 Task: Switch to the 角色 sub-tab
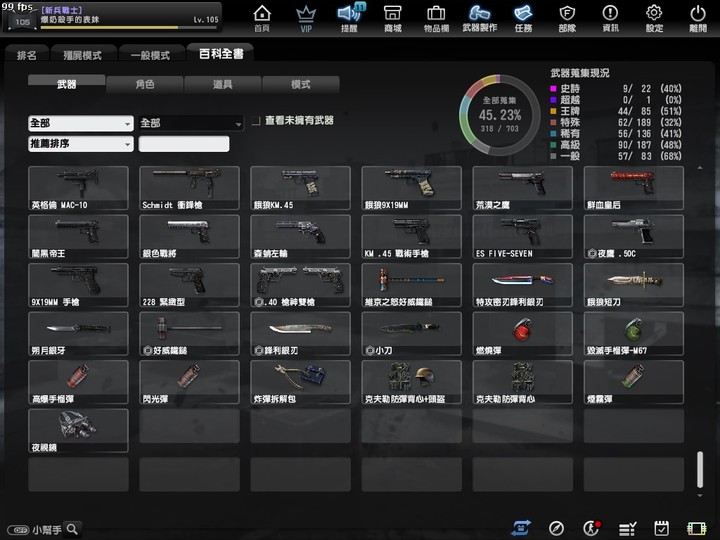[x=145, y=84]
